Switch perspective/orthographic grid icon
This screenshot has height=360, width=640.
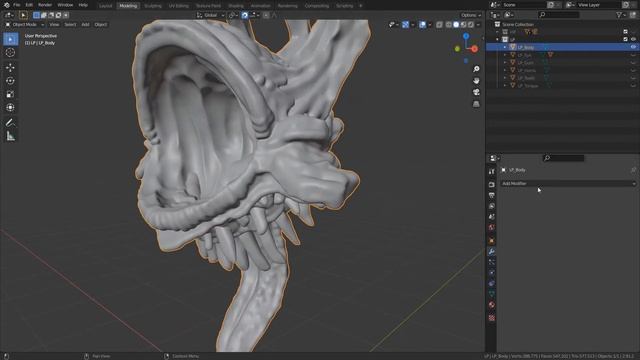pos(476,104)
